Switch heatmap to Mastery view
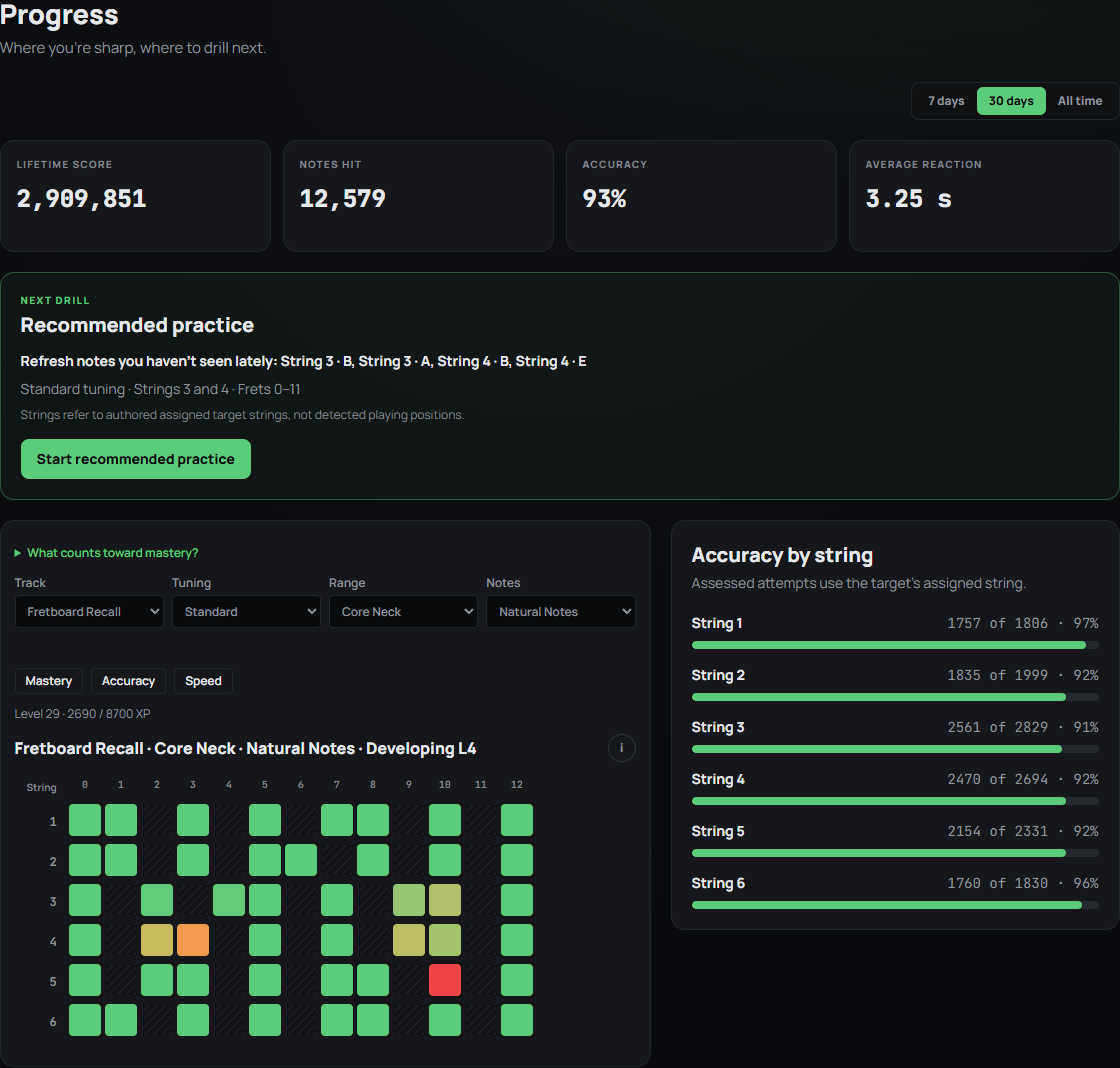 point(49,681)
